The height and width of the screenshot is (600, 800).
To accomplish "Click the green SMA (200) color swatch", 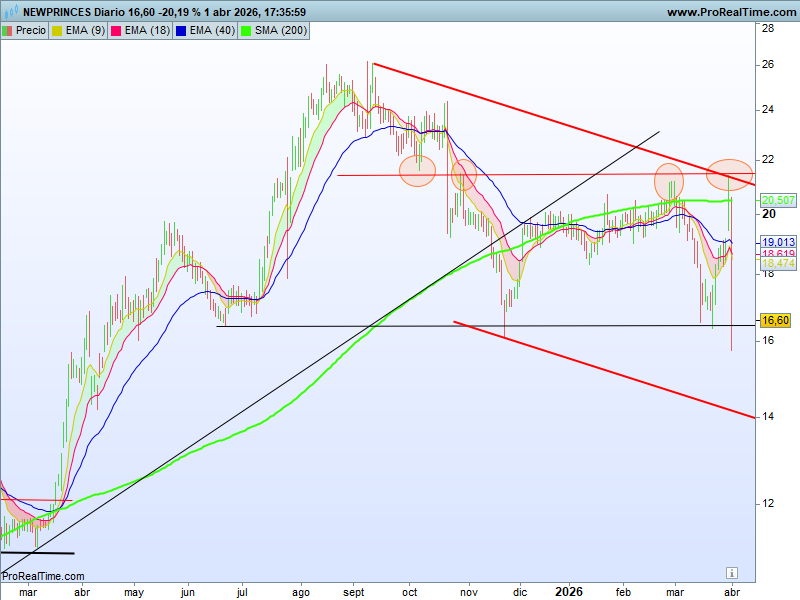I will (x=246, y=31).
